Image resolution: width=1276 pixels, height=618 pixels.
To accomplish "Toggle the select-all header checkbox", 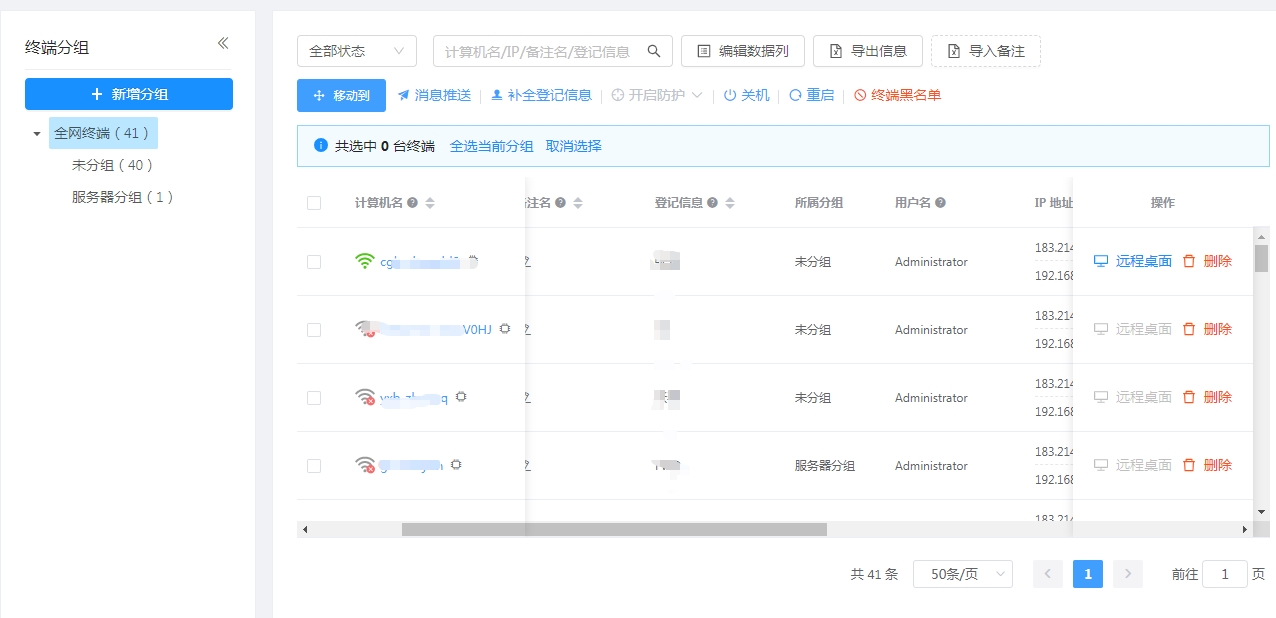I will click(314, 203).
